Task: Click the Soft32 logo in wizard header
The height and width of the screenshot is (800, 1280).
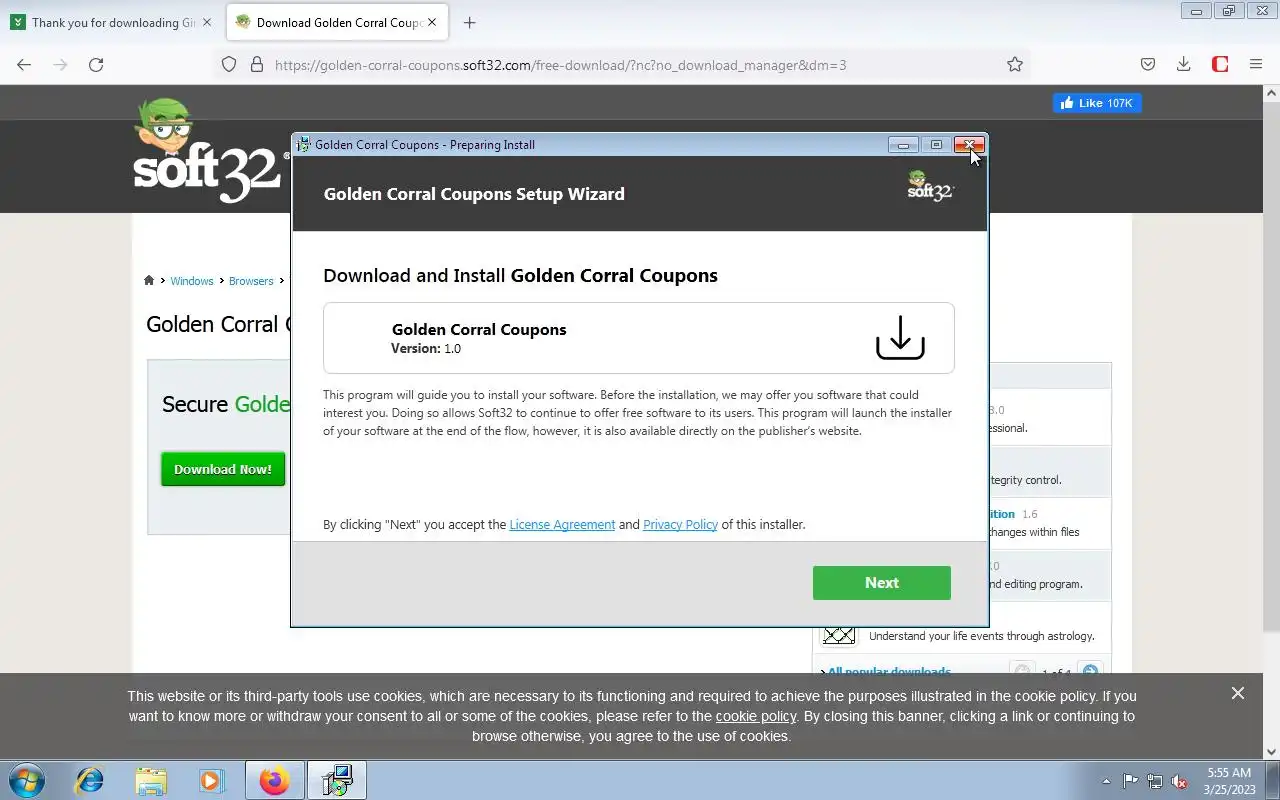Action: tap(931, 186)
